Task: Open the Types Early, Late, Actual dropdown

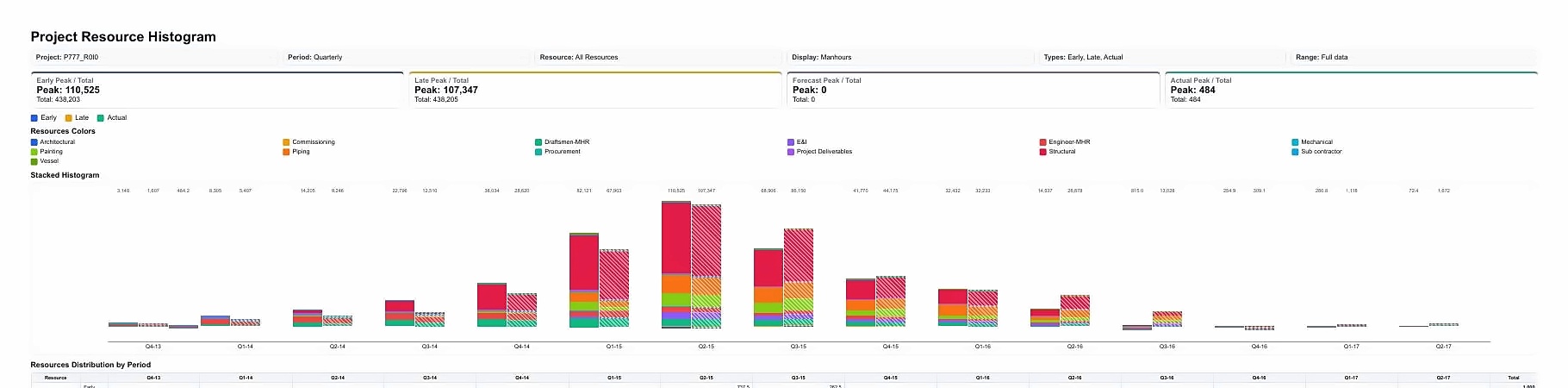Action: point(1164,57)
